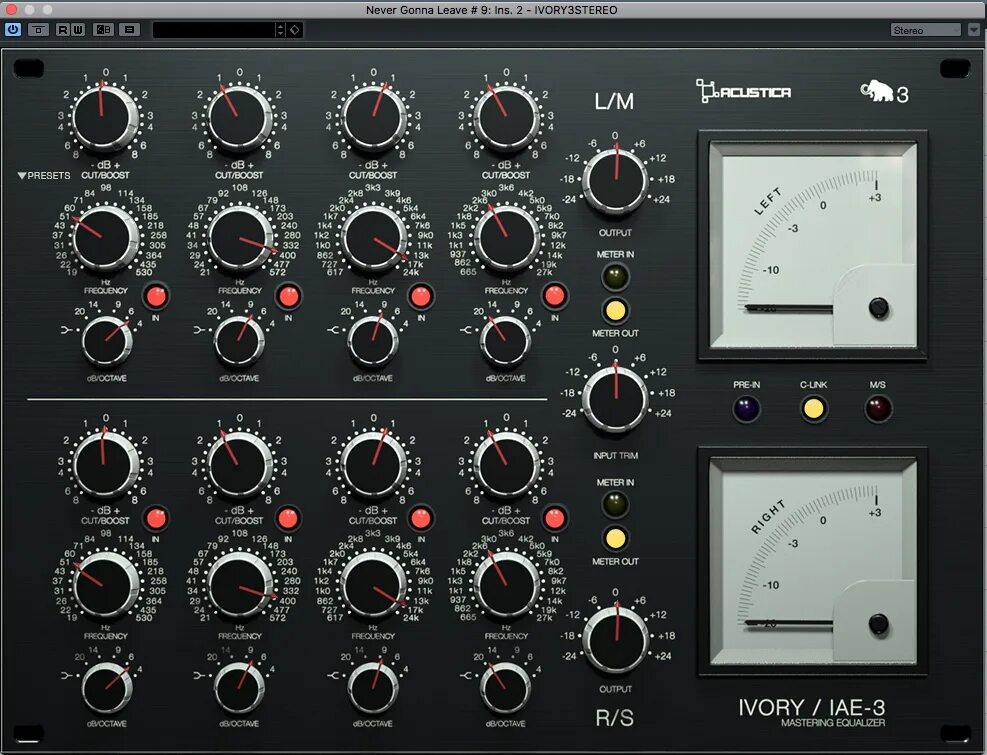Click the LEFT VU meter
This screenshot has height=755, width=987.
pos(812,245)
